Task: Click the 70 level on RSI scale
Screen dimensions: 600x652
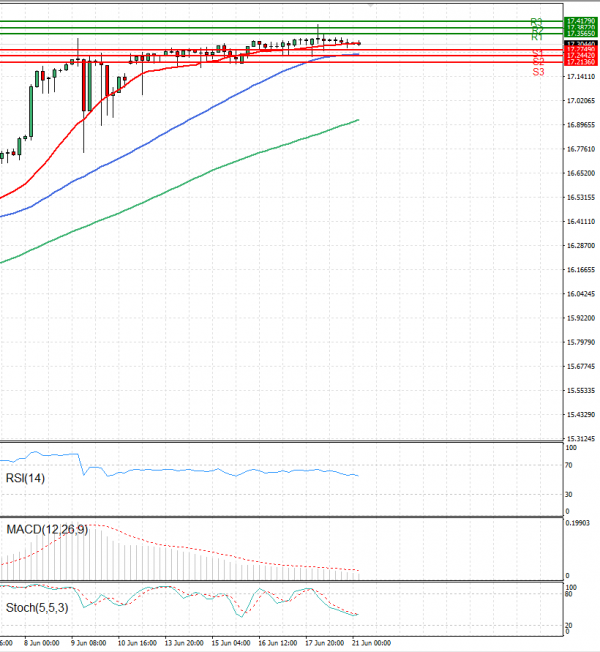Action: click(569, 465)
